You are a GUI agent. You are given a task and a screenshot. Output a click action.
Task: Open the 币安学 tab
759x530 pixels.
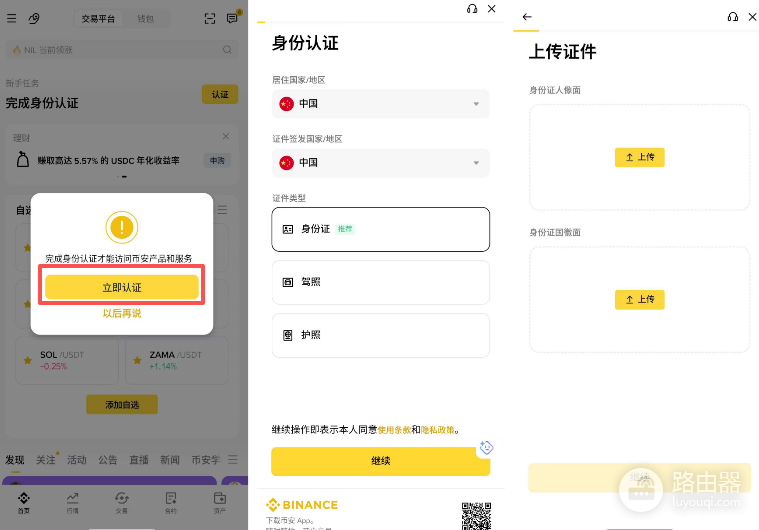[206, 460]
